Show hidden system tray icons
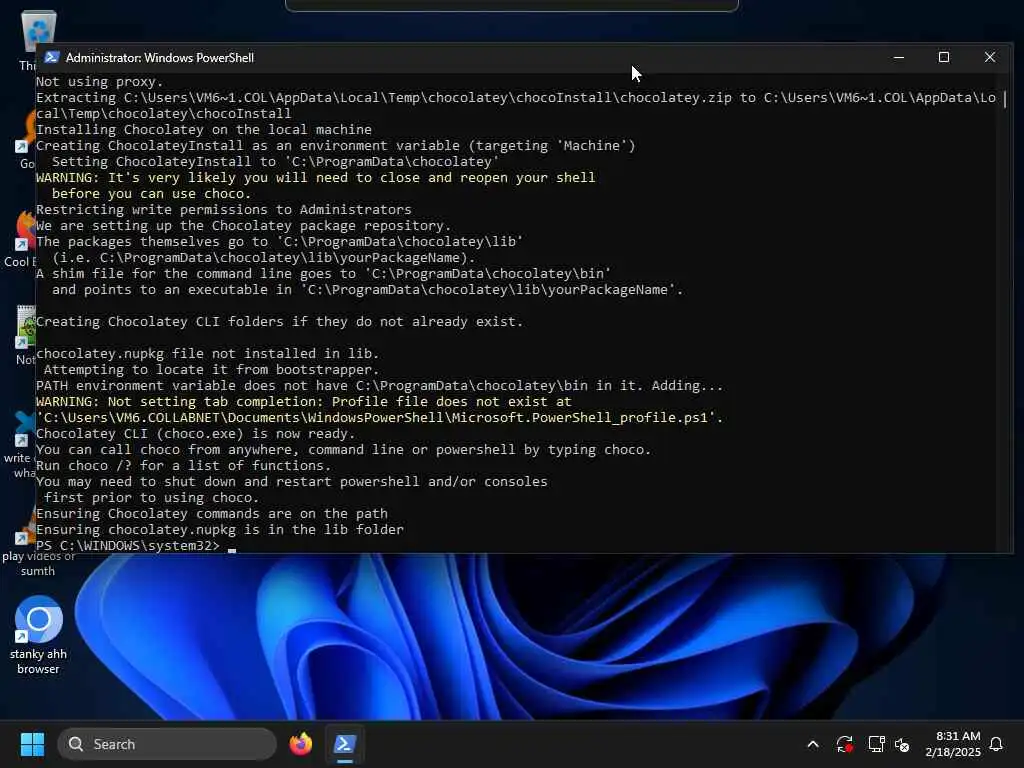Screen dimensions: 1024x768 [813, 744]
